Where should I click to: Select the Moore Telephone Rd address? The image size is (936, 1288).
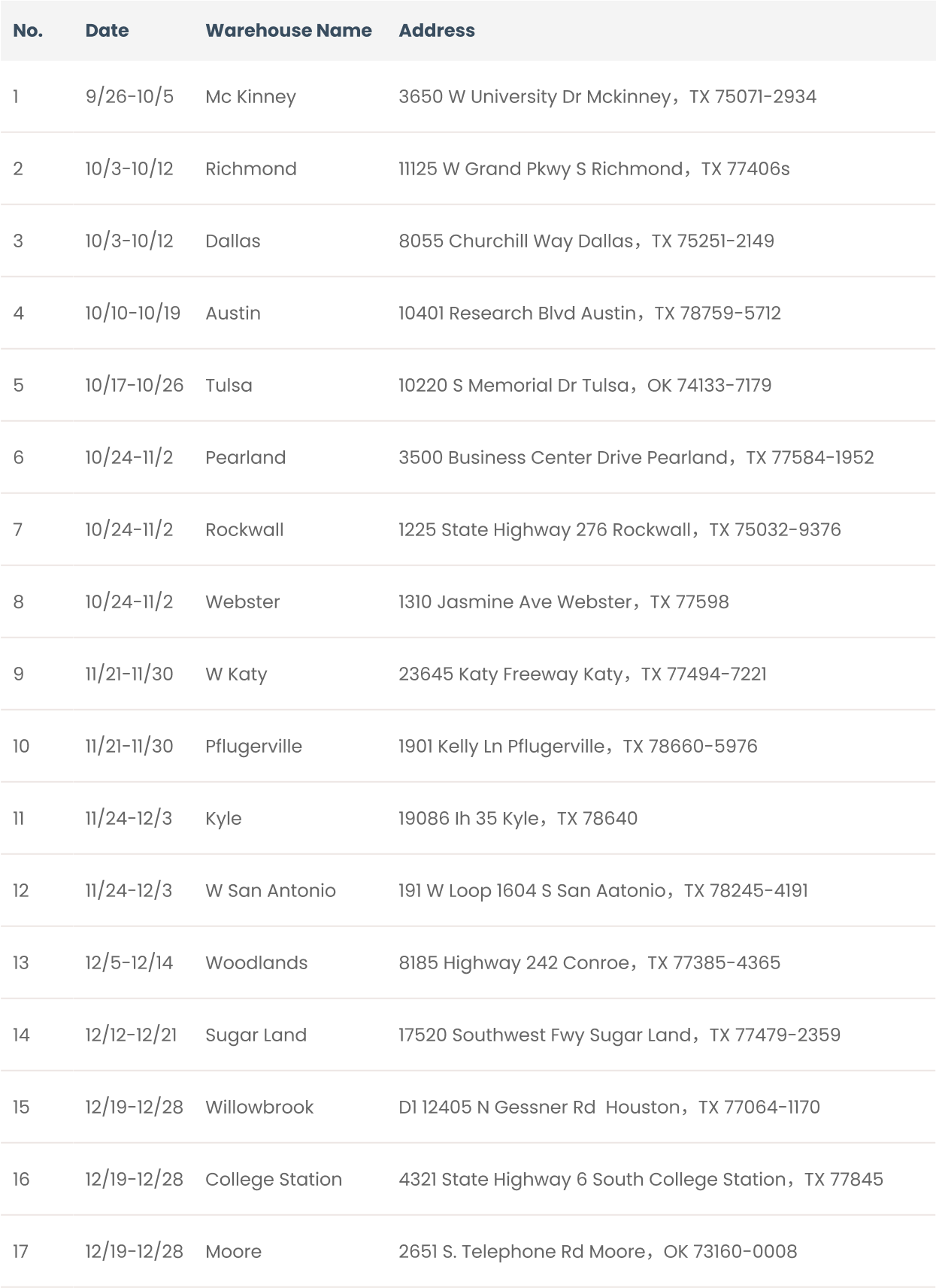[x=598, y=1252]
